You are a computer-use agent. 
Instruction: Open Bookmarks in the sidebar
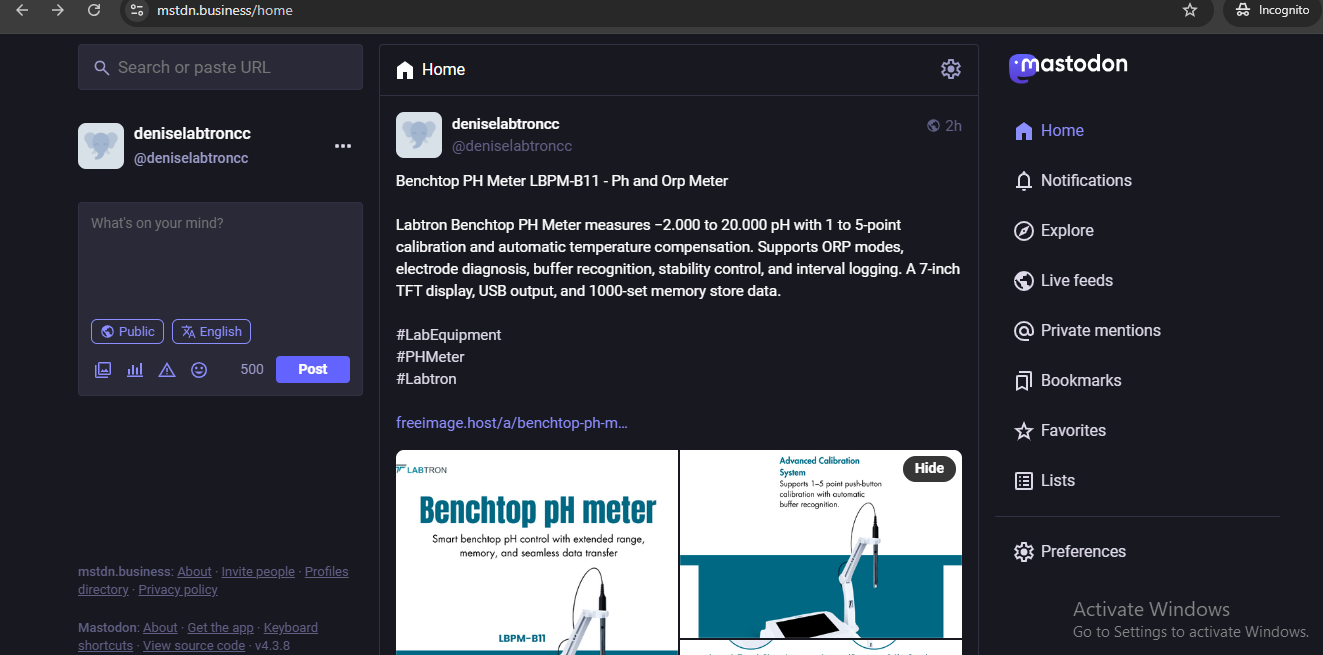click(x=1080, y=380)
